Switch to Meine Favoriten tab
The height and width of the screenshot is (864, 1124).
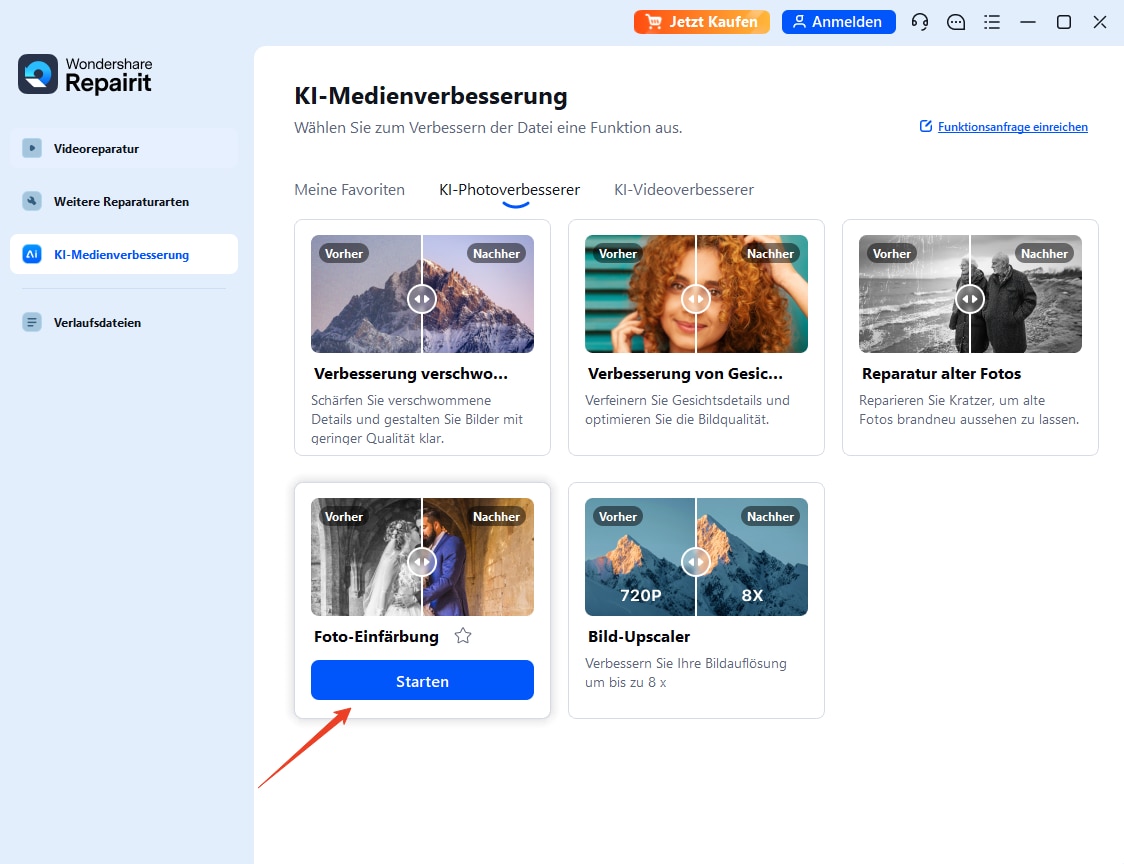tap(349, 190)
